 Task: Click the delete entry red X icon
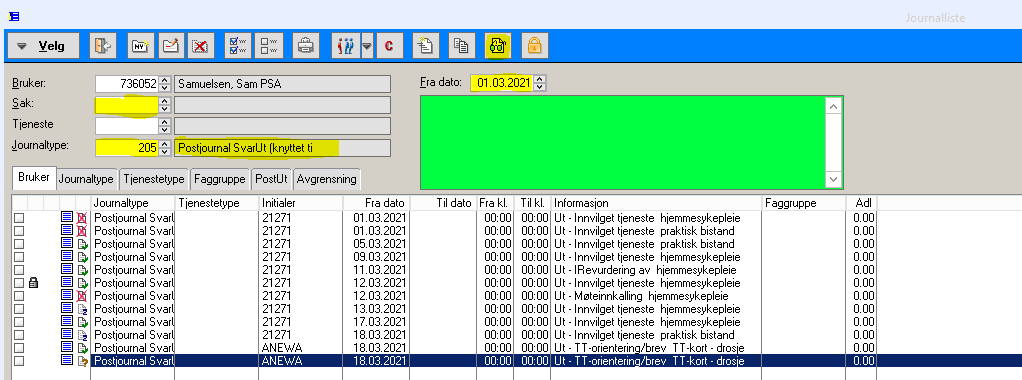(x=201, y=46)
